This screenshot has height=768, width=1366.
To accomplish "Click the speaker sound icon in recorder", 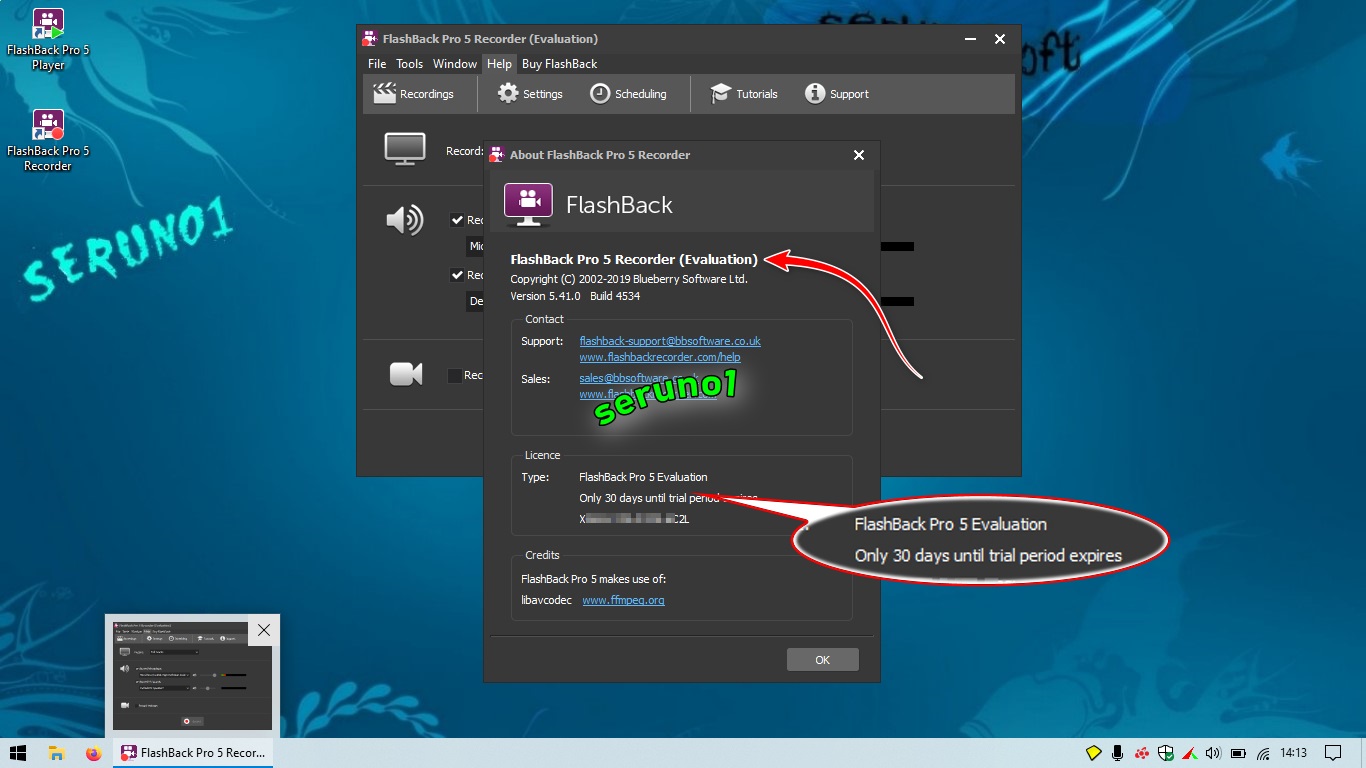I will [405, 220].
